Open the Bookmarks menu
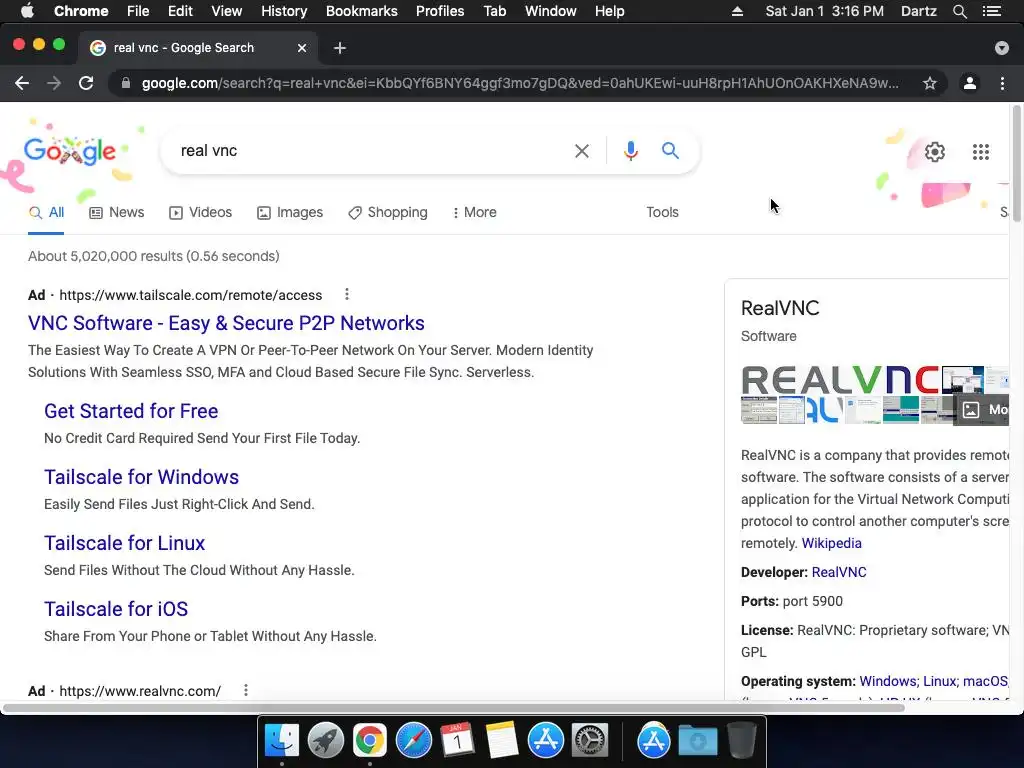 (361, 11)
